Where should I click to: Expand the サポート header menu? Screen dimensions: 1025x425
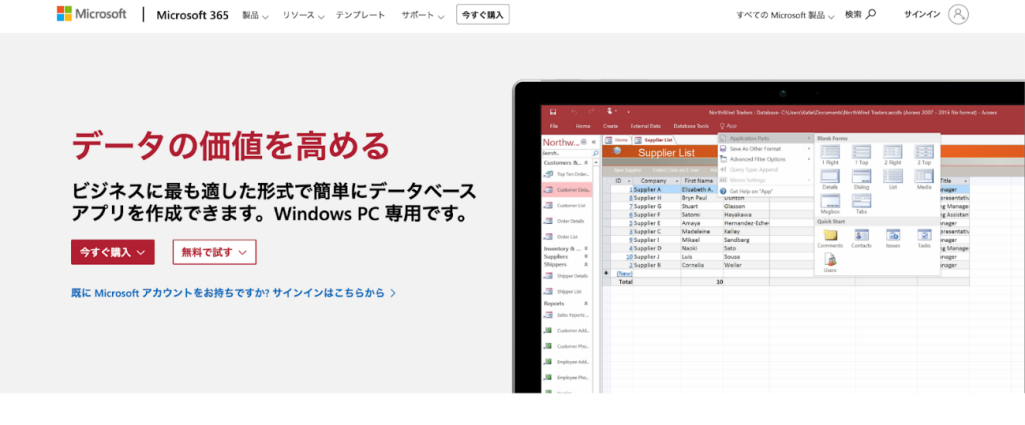pyautogui.click(x=423, y=14)
